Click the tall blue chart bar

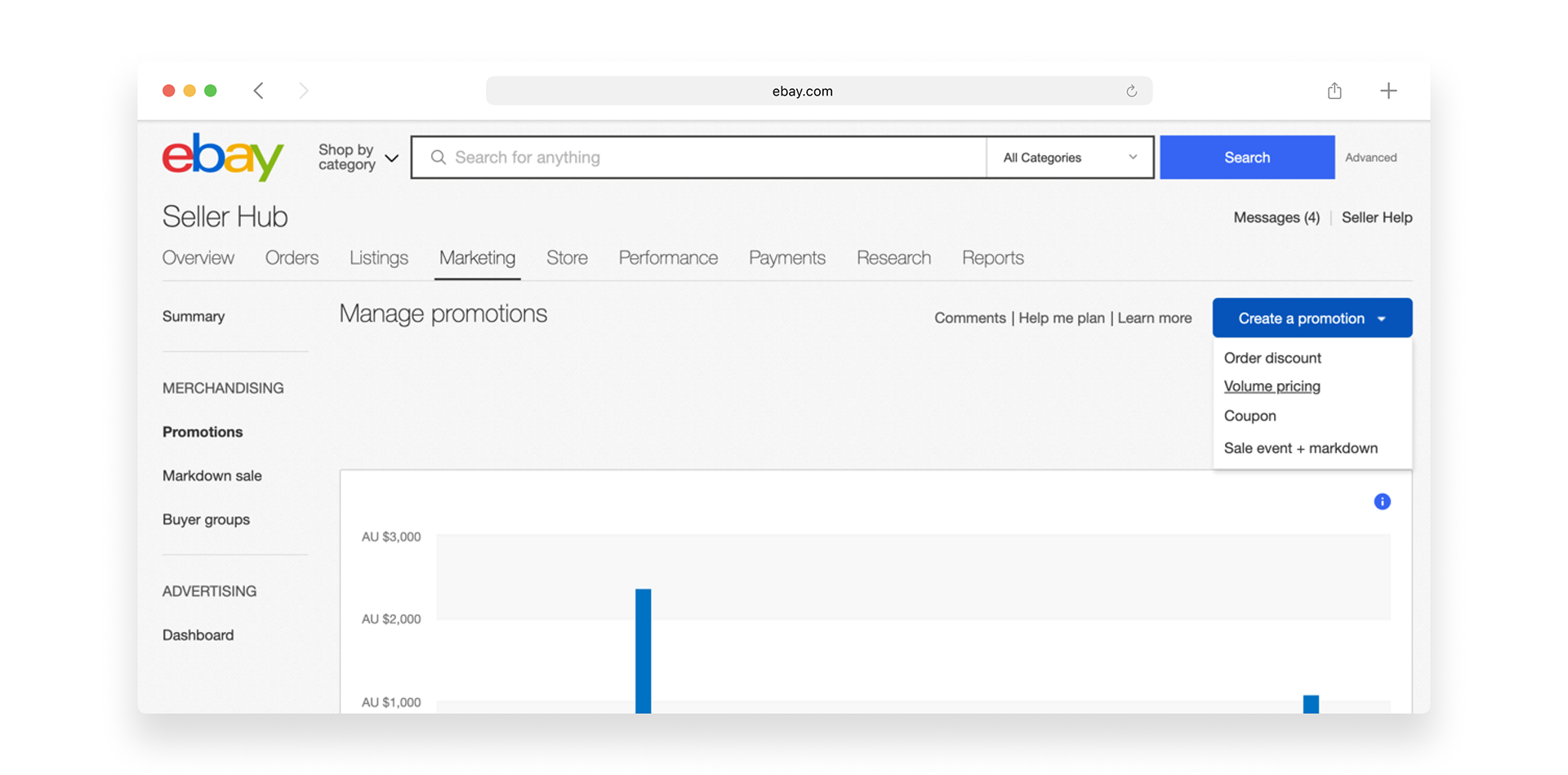(644, 651)
